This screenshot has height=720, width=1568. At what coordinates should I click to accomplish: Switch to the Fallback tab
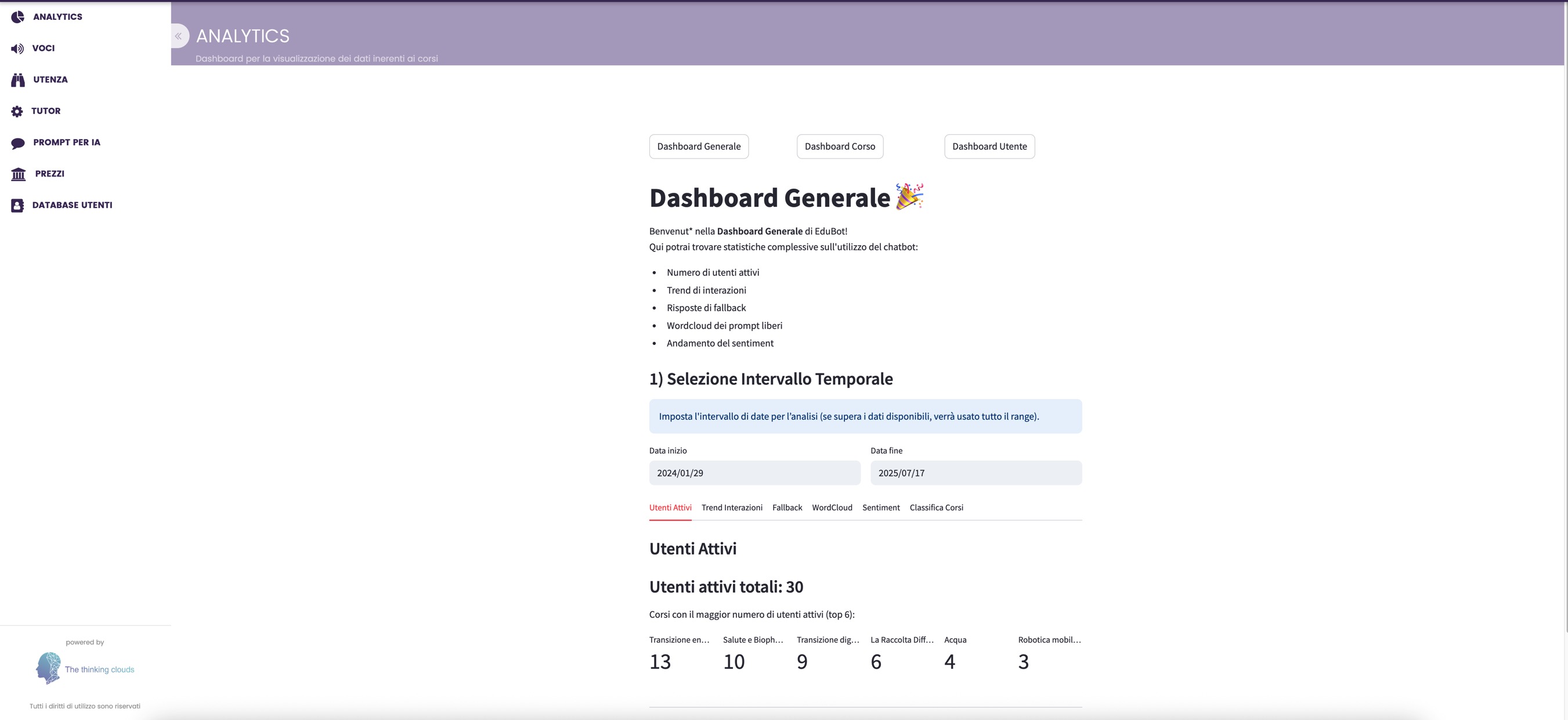786,507
